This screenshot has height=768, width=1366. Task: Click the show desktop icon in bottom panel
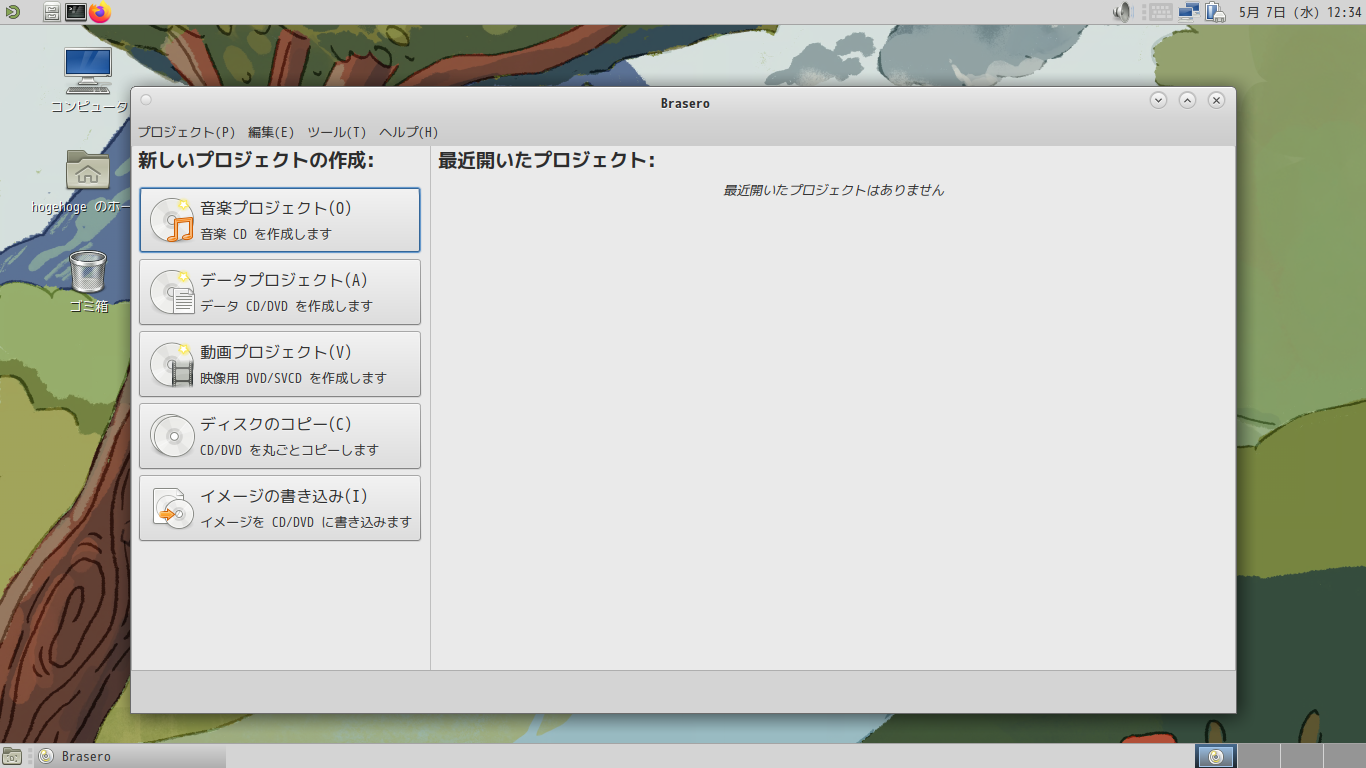(x=12, y=756)
